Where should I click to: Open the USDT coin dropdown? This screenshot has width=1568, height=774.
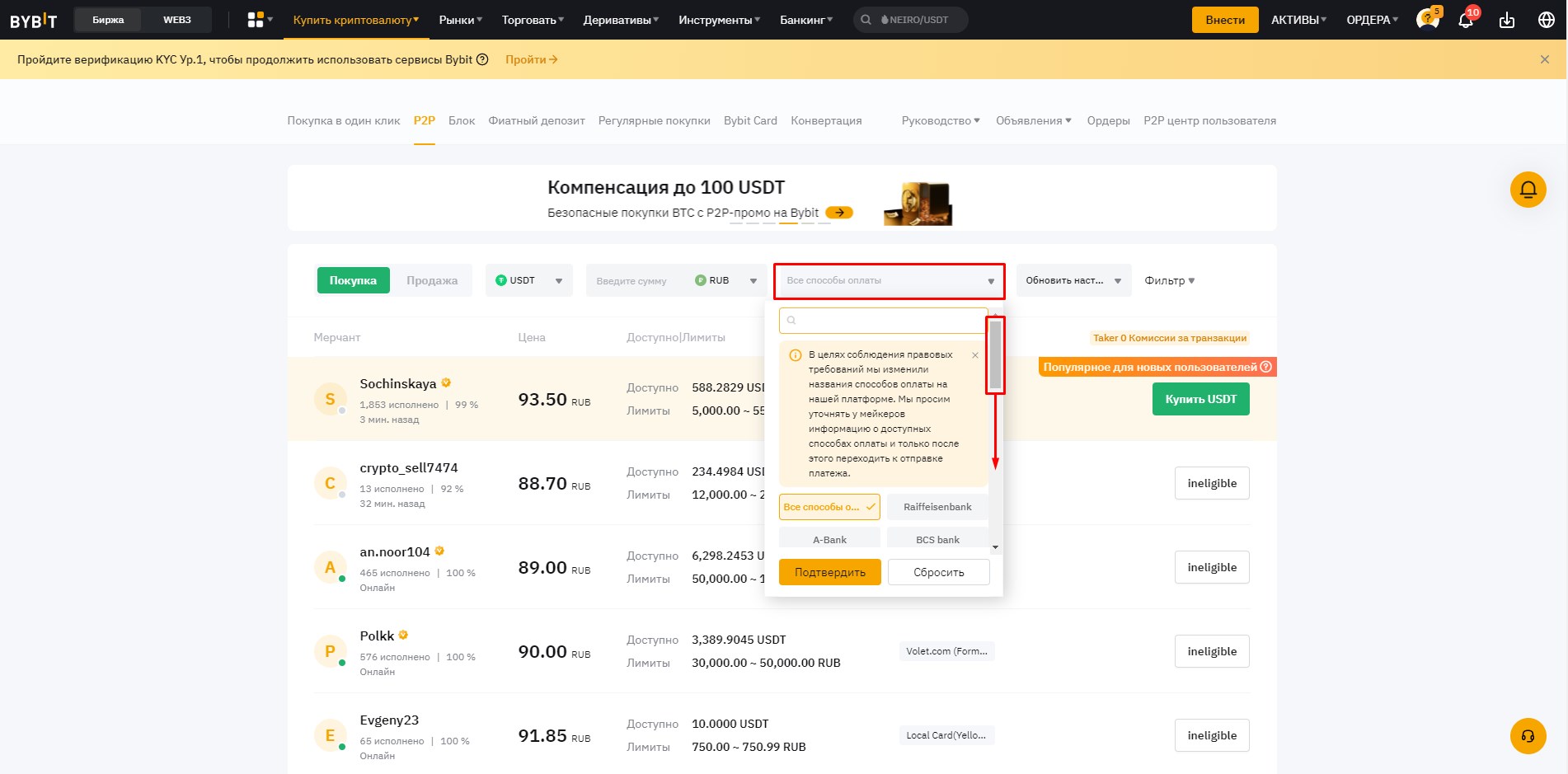(529, 280)
